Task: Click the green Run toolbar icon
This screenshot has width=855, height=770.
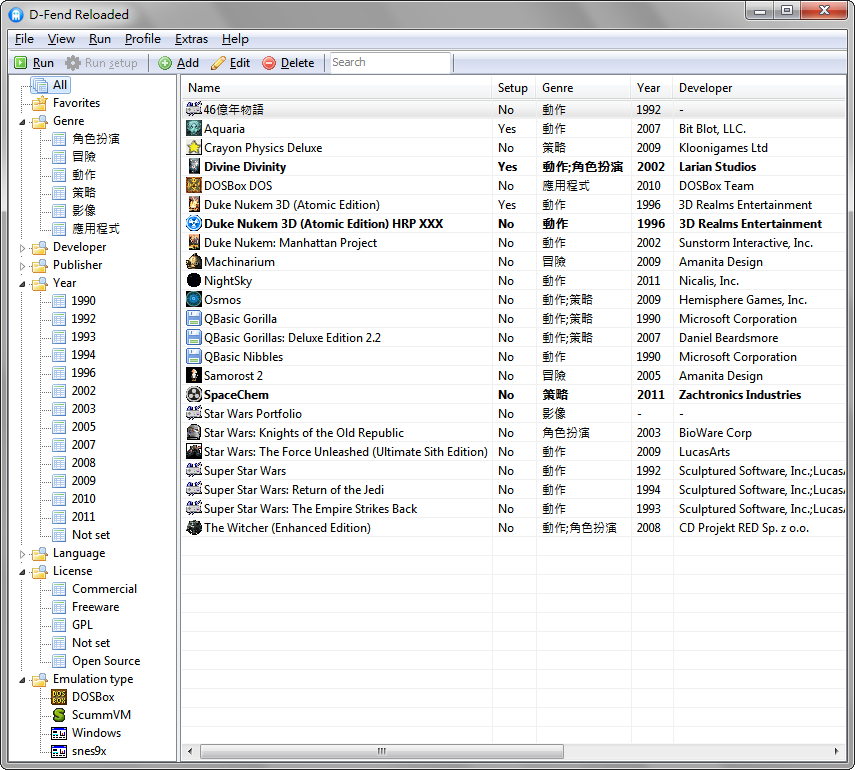Action: [x=21, y=63]
